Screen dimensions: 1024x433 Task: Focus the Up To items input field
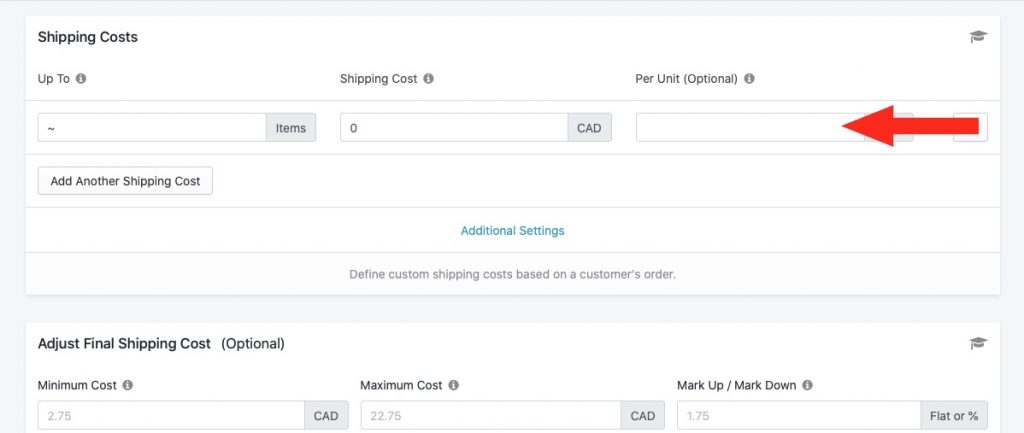(152, 127)
